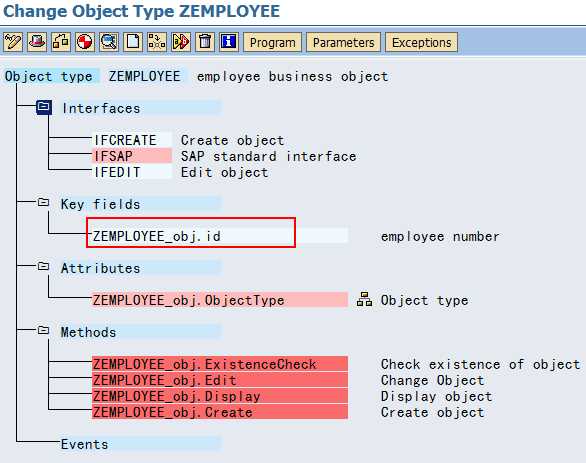Image resolution: width=586 pixels, height=463 pixels.
Task: Select method ZEMPLOYEE_obj.Edit
Action: (x=220, y=380)
